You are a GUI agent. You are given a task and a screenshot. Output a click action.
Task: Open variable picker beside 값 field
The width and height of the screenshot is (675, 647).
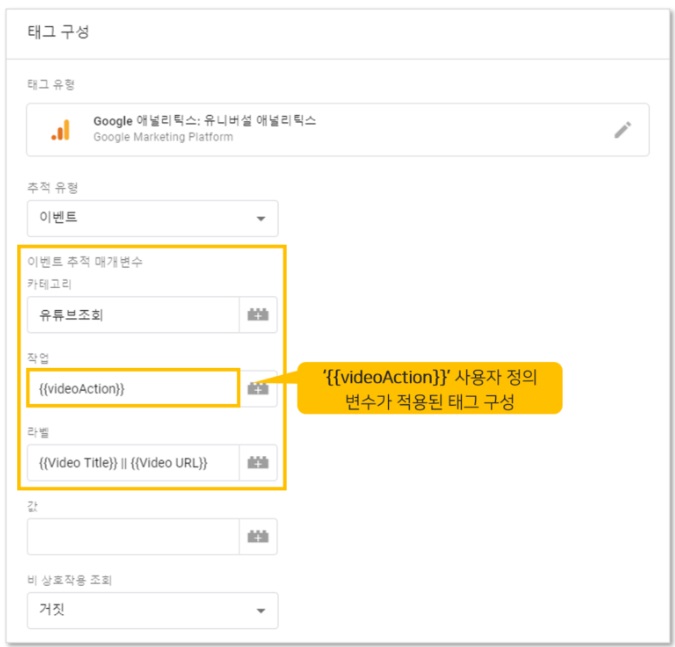[258, 537]
